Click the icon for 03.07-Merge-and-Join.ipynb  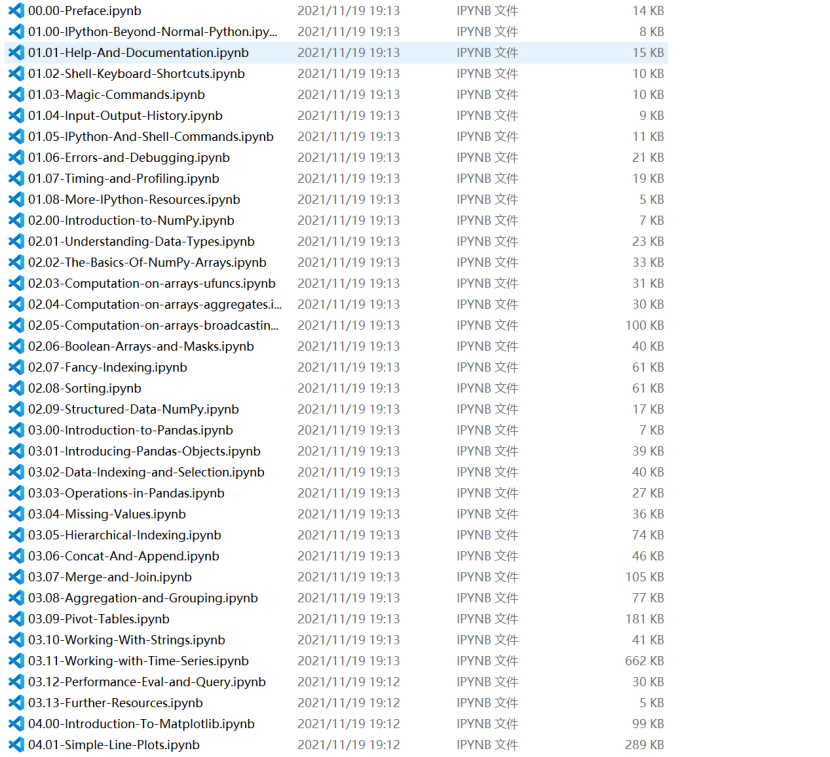[x=16, y=577]
